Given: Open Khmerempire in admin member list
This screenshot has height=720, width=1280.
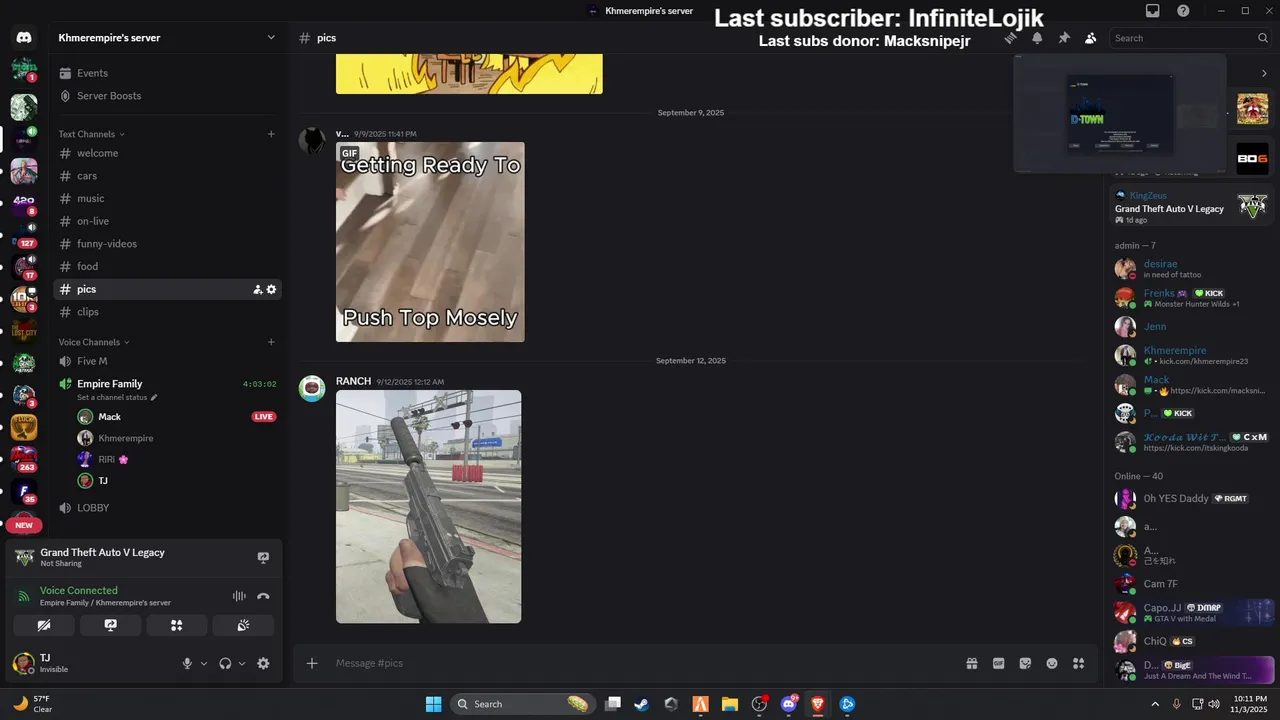Looking at the screenshot, I should point(1175,351).
